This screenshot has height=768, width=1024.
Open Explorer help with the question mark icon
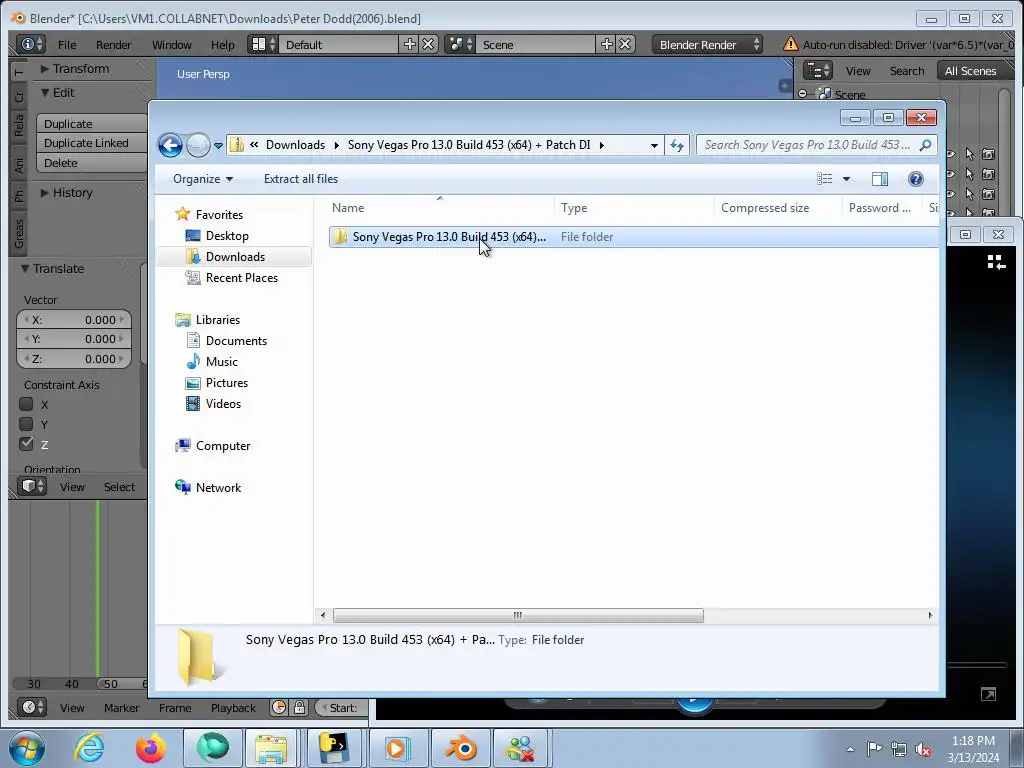(x=916, y=179)
